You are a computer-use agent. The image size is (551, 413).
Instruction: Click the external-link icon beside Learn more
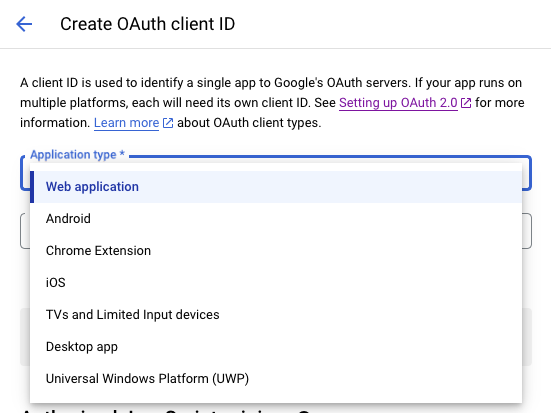(168, 123)
